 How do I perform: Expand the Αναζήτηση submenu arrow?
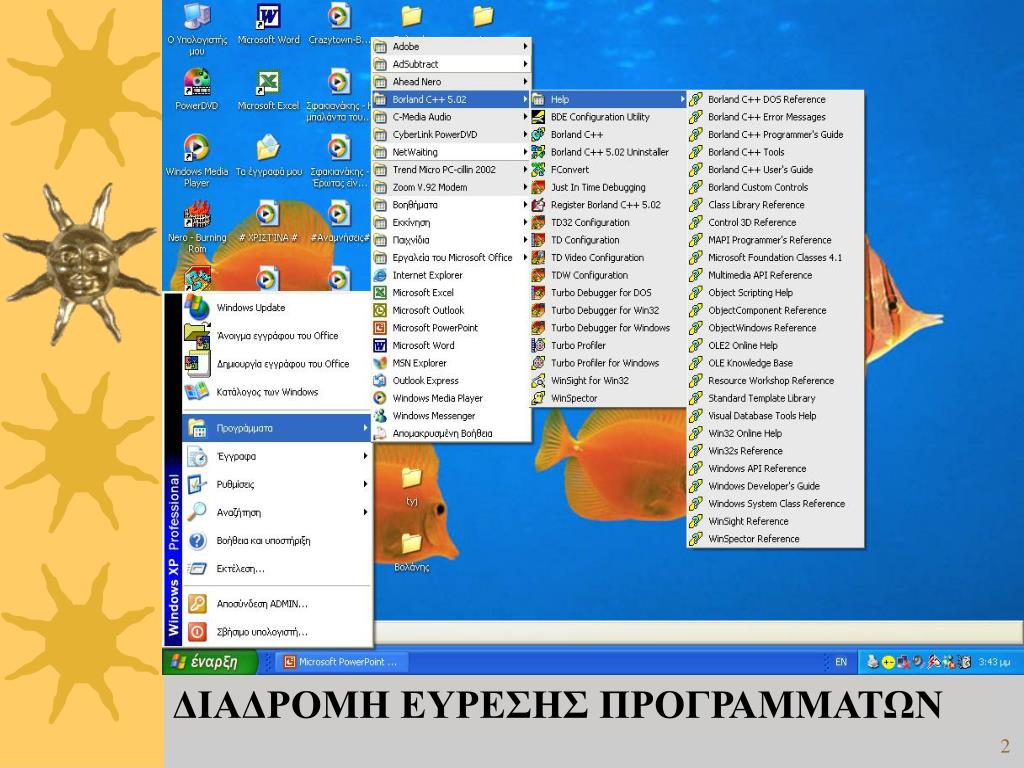click(365, 513)
